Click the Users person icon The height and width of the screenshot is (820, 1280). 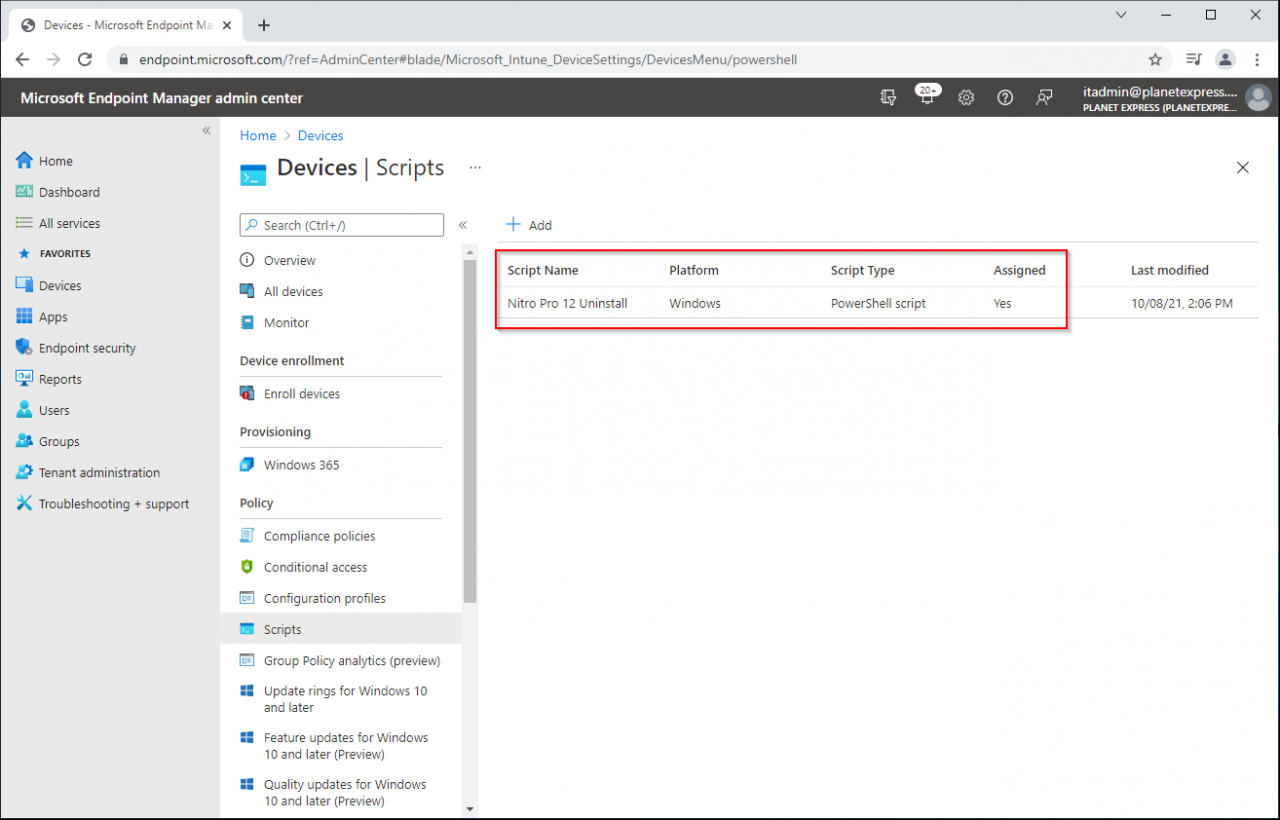[x=24, y=410]
